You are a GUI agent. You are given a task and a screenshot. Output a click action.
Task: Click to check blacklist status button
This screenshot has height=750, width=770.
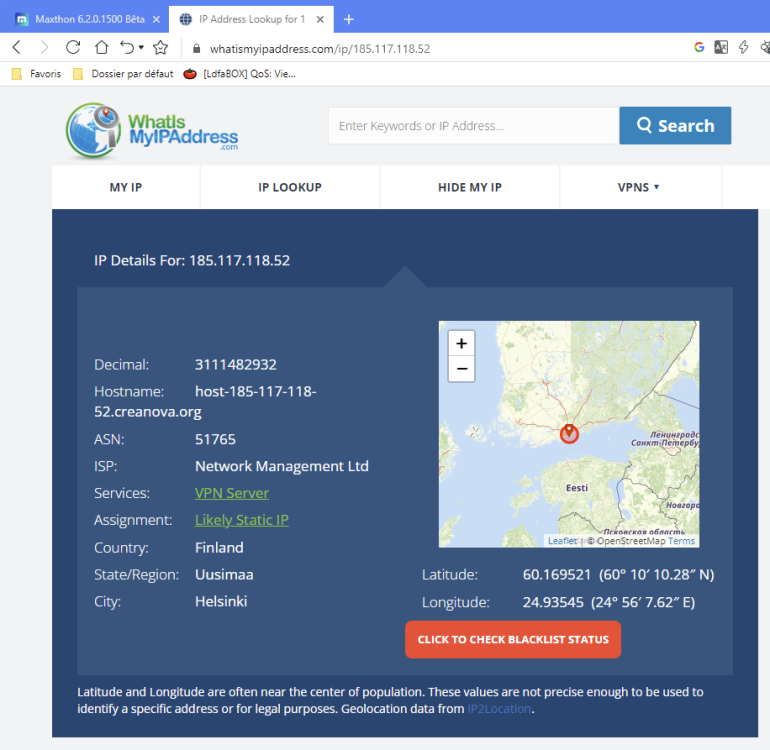[513, 640]
